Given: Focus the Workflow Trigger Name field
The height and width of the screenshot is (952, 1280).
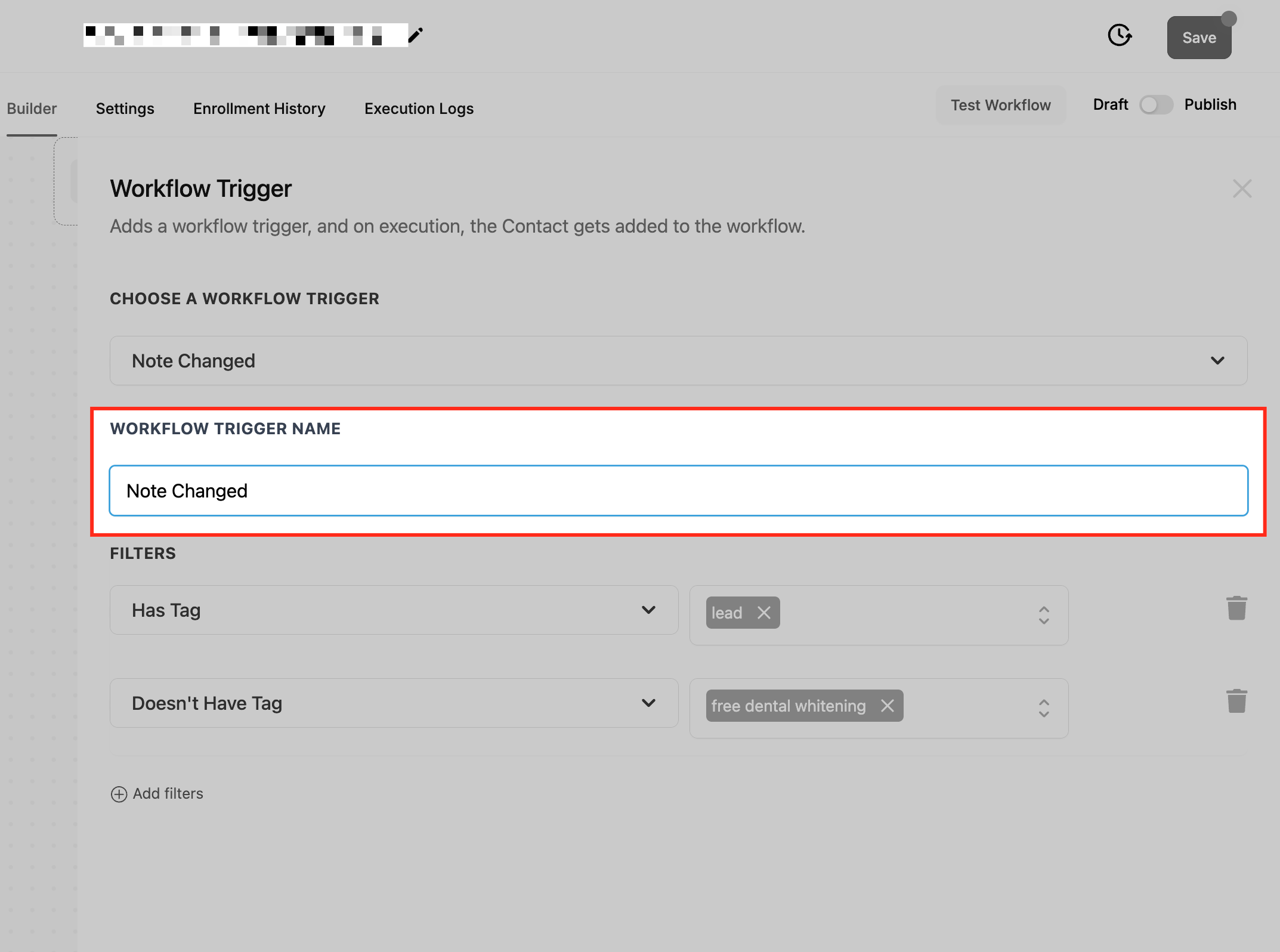Looking at the screenshot, I should (678, 491).
